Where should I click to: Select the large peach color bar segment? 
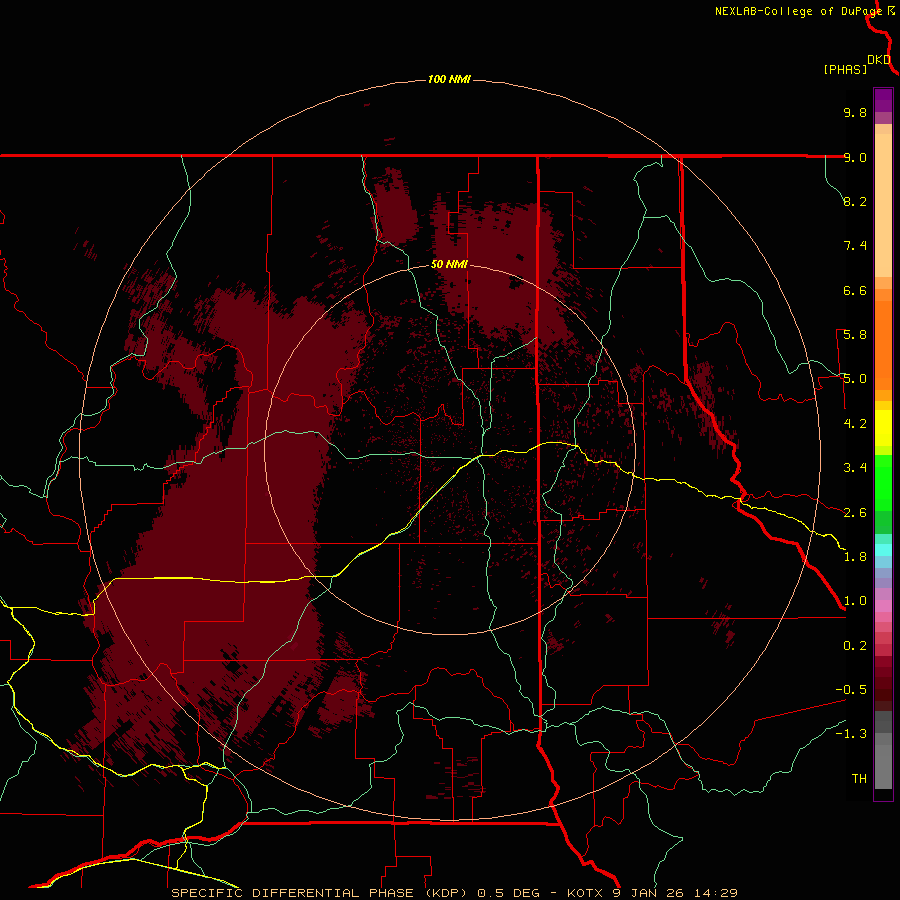tap(883, 205)
